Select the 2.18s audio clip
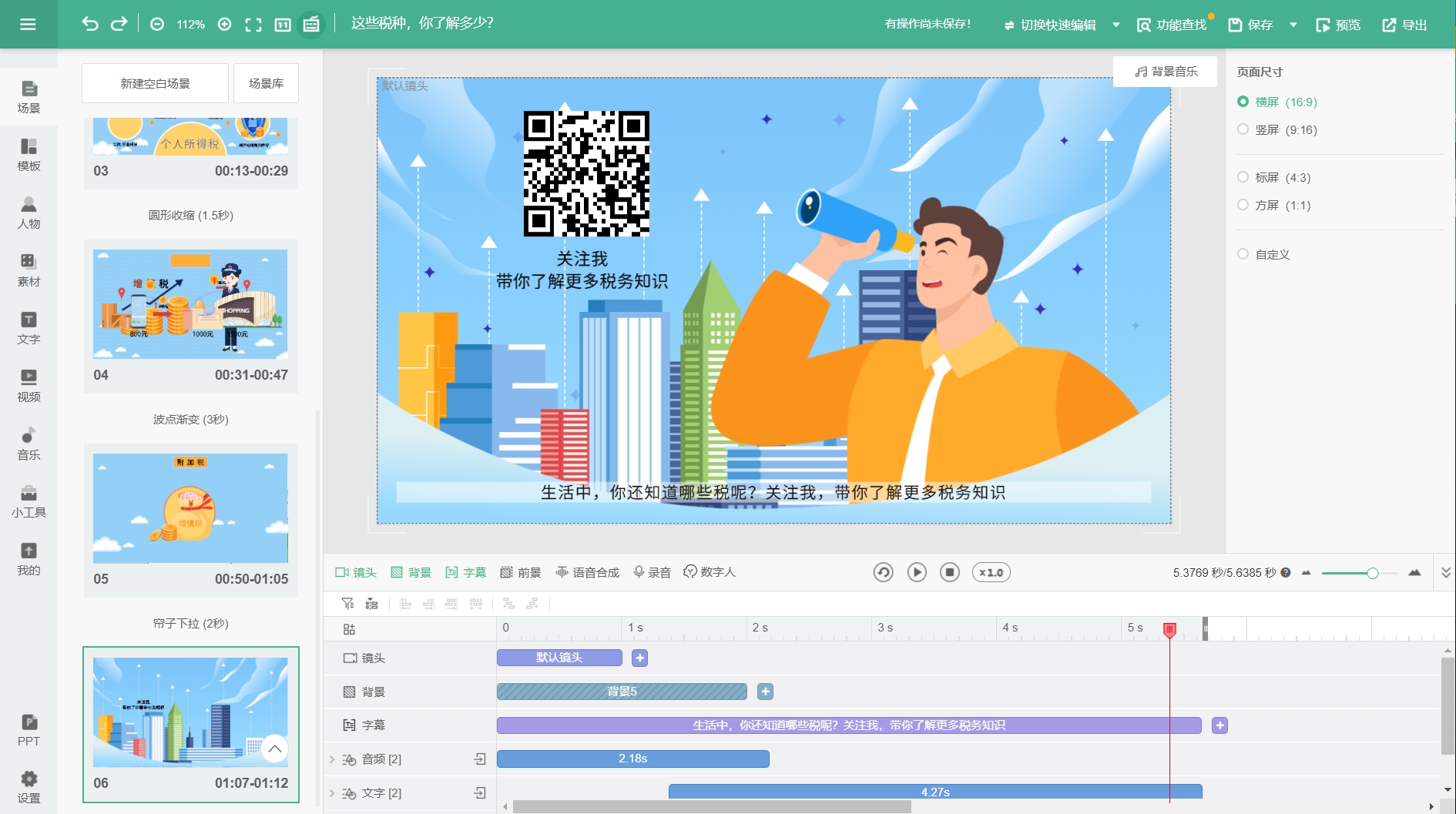Screen dimensions: 1456x814 coord(632,759)
